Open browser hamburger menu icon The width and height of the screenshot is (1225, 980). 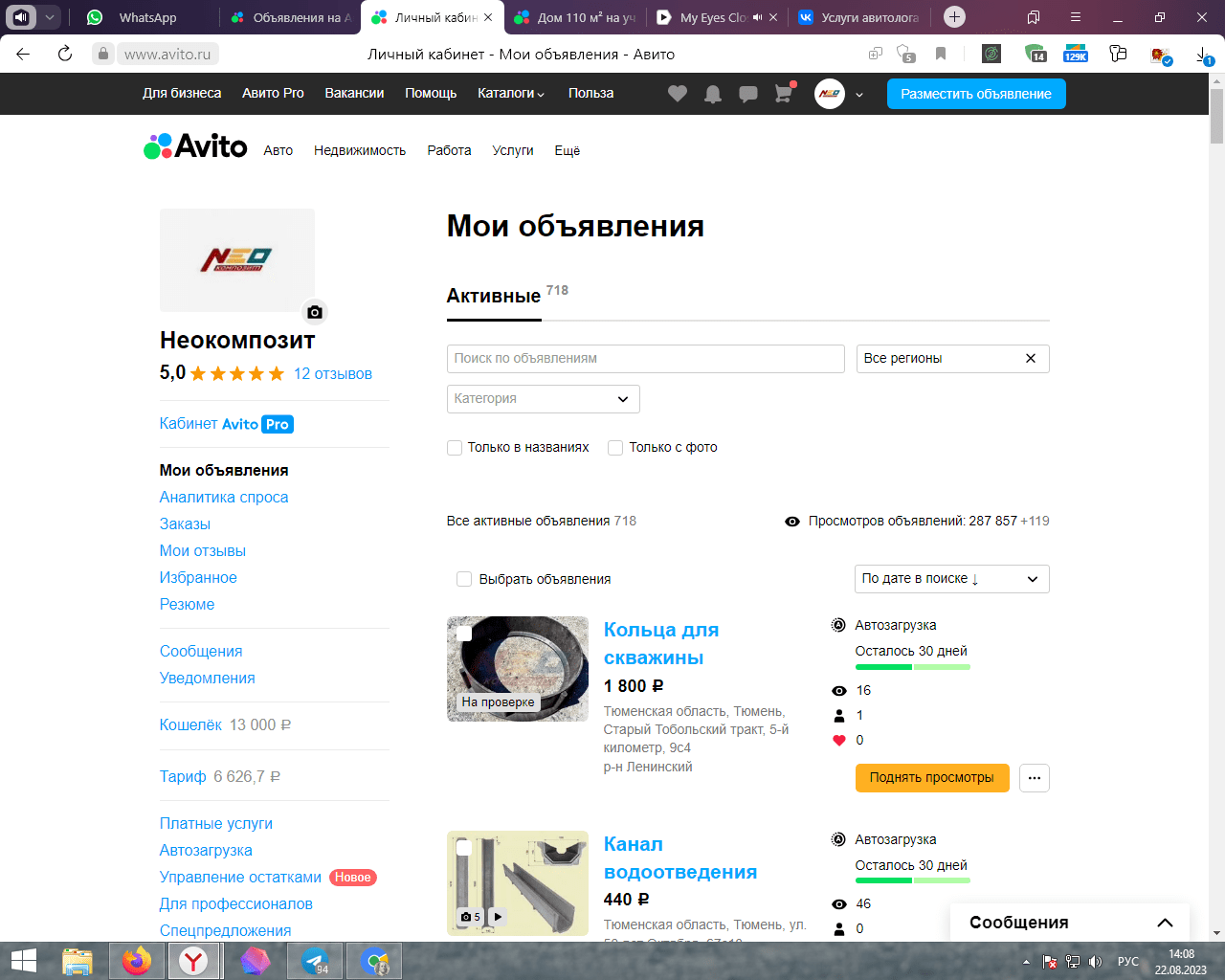pyautogui.click(x=1076, y=17)
